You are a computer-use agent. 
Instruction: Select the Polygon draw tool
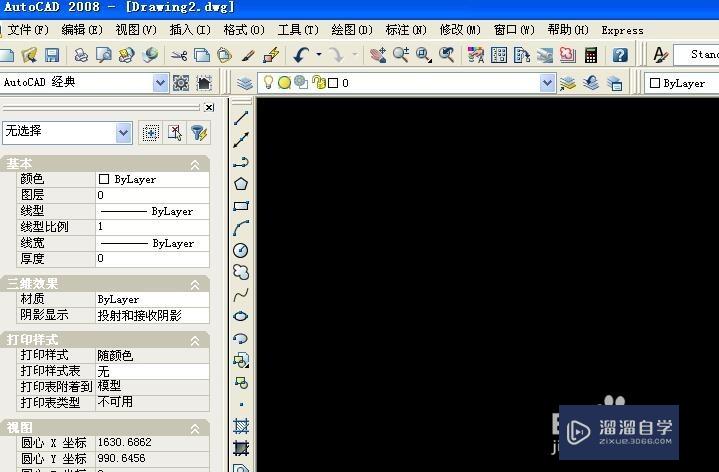point(241,184)
